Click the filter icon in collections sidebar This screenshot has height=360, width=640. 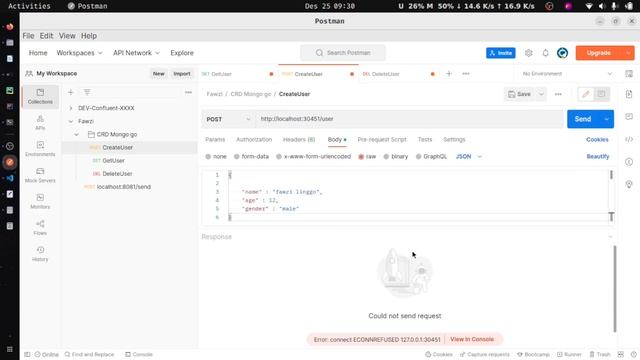[x=87, y=93]
